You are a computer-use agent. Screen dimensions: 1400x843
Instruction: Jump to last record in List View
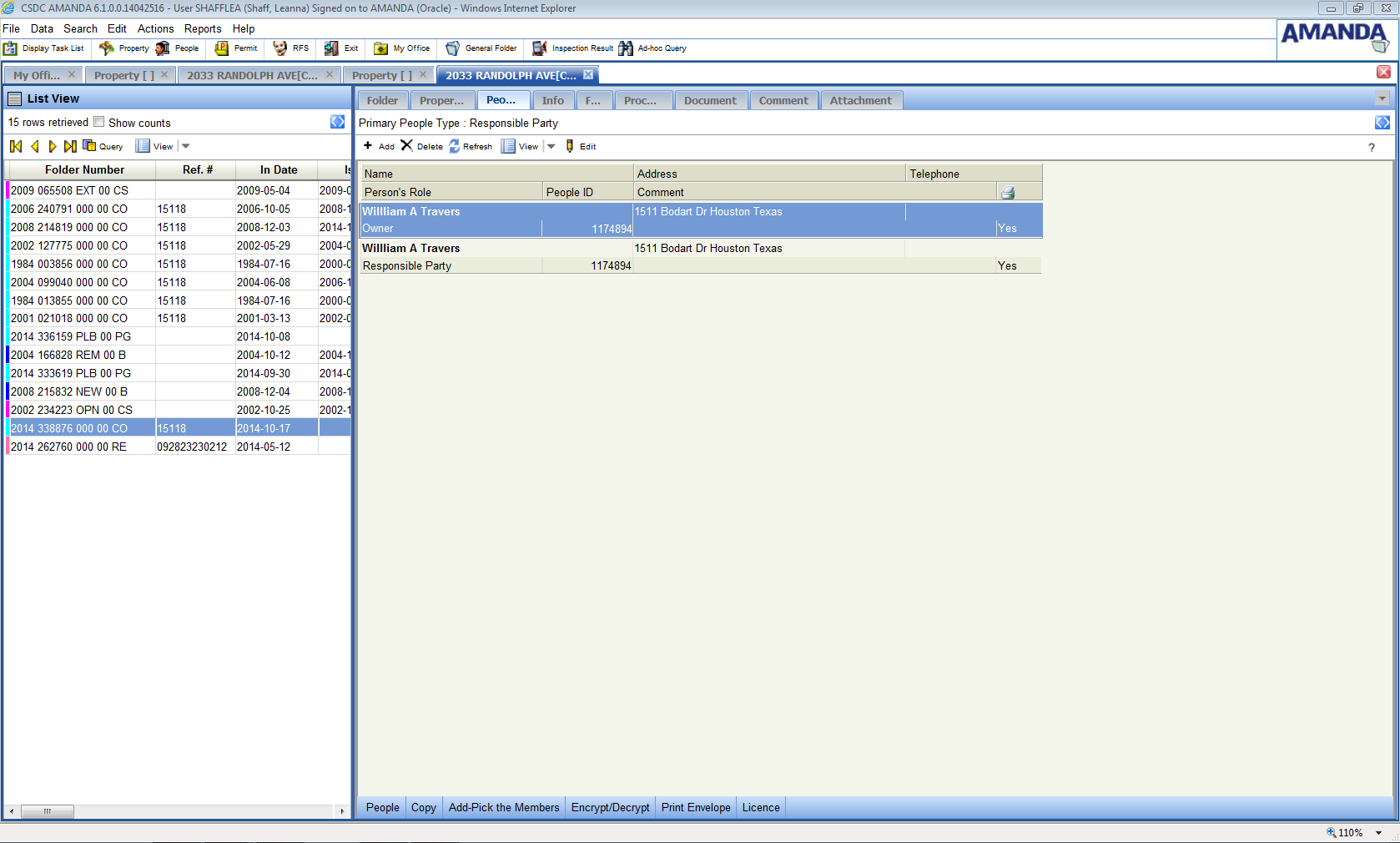tap(70, 146)
